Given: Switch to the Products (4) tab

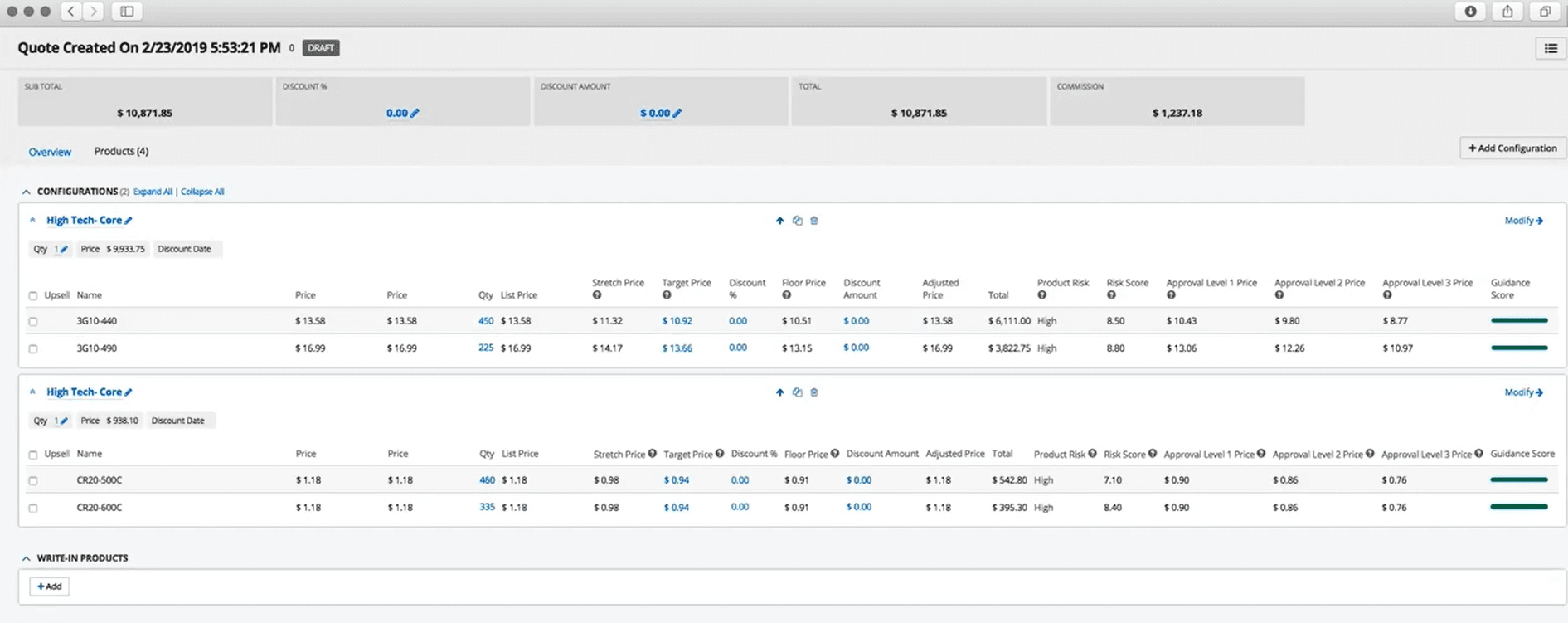Looking at the screenshot, I should pos(121,152).
